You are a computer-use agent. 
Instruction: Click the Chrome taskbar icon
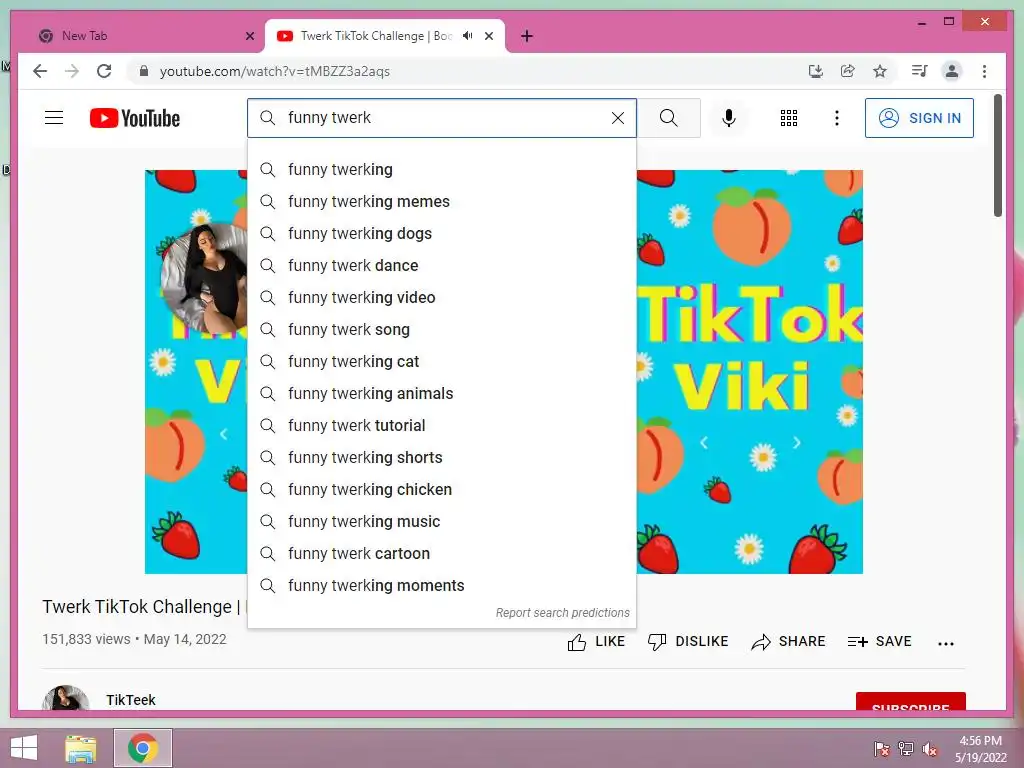(x=143, y=748)
